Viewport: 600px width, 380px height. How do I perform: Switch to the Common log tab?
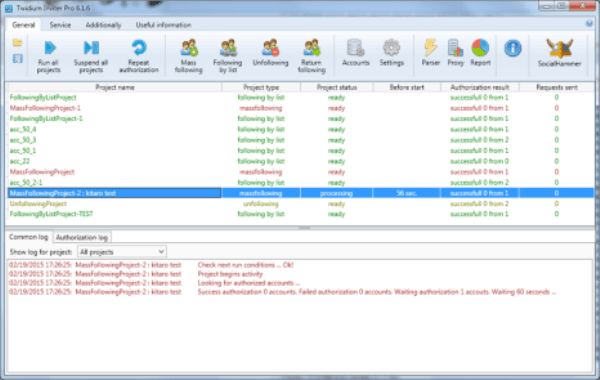click(x=29, y=237)
